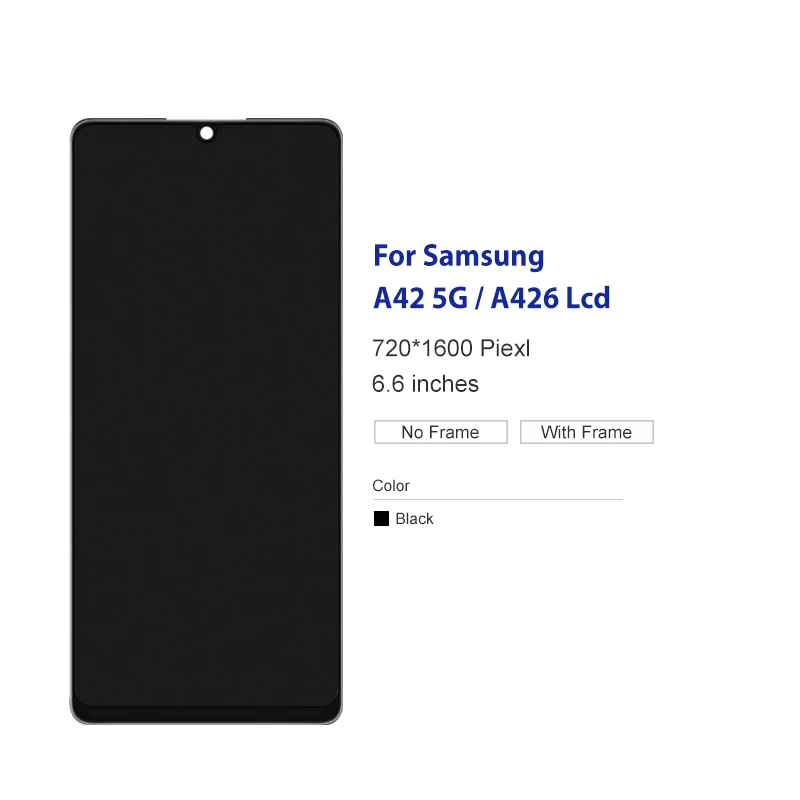Screen dimensions: 800x800
Task: Click the "720*1600" resolution number
Action: [422, 348]
